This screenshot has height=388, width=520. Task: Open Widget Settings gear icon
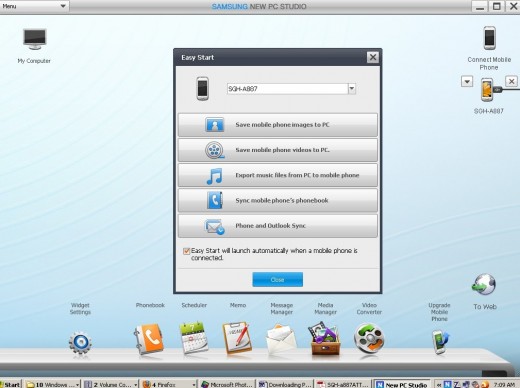(80, 342)
